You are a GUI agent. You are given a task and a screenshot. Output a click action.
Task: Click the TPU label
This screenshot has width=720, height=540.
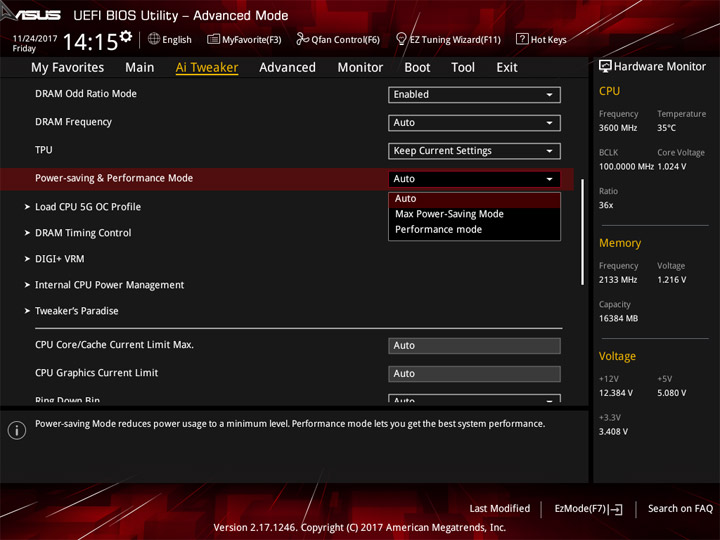44,150
